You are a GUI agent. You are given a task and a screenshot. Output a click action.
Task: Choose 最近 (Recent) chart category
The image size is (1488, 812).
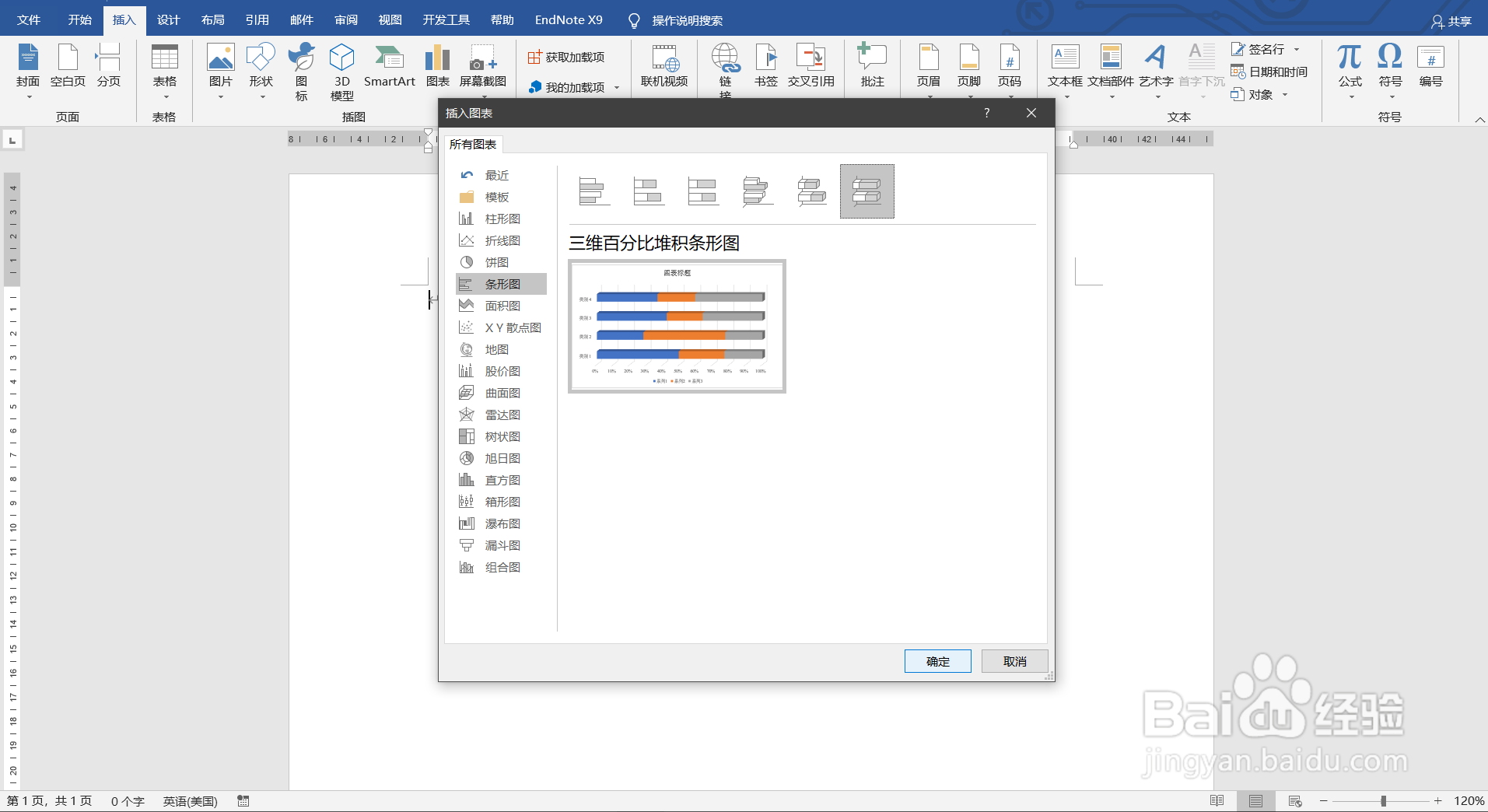[501, 175]
